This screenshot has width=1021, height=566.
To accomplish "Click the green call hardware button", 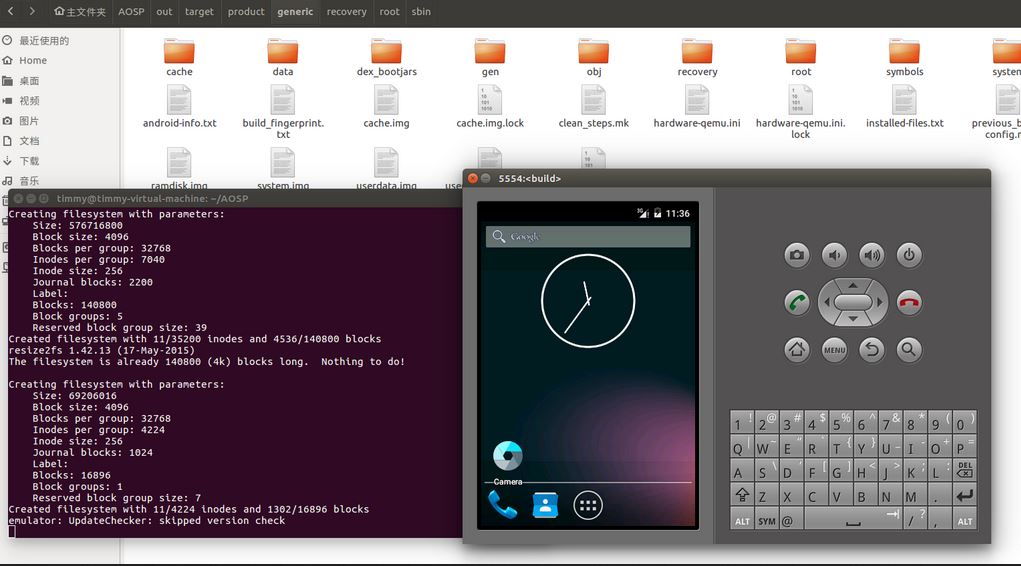I will (x=796, y=302).
